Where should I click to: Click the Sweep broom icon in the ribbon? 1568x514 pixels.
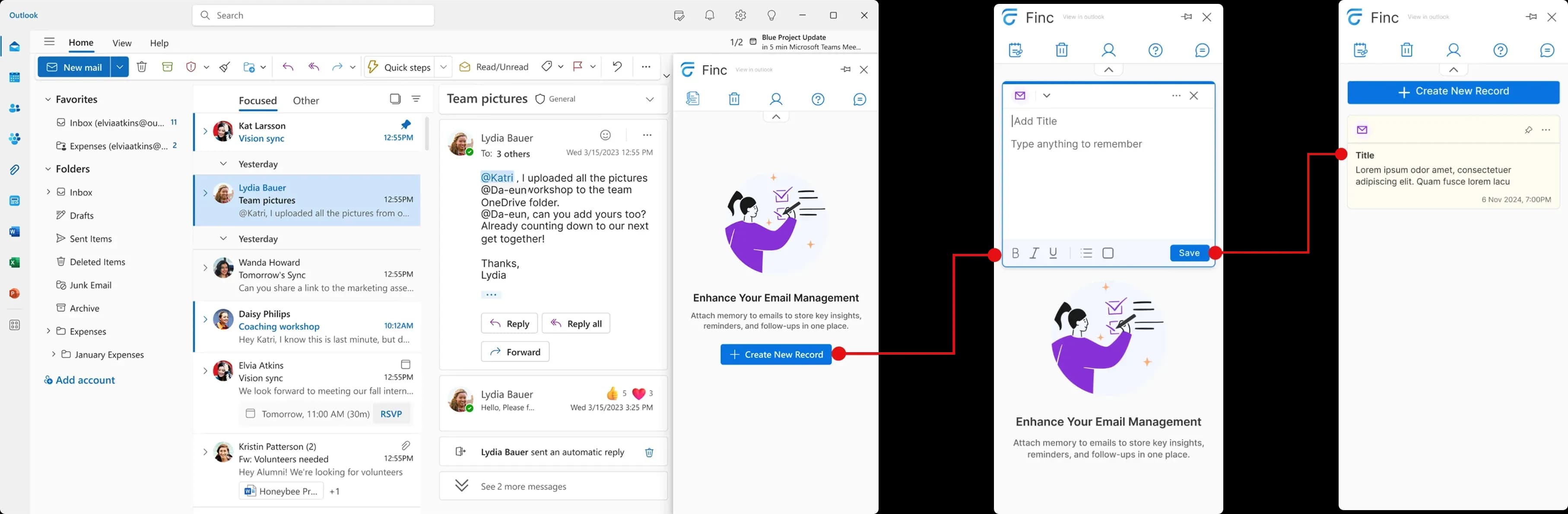[225, 67]
